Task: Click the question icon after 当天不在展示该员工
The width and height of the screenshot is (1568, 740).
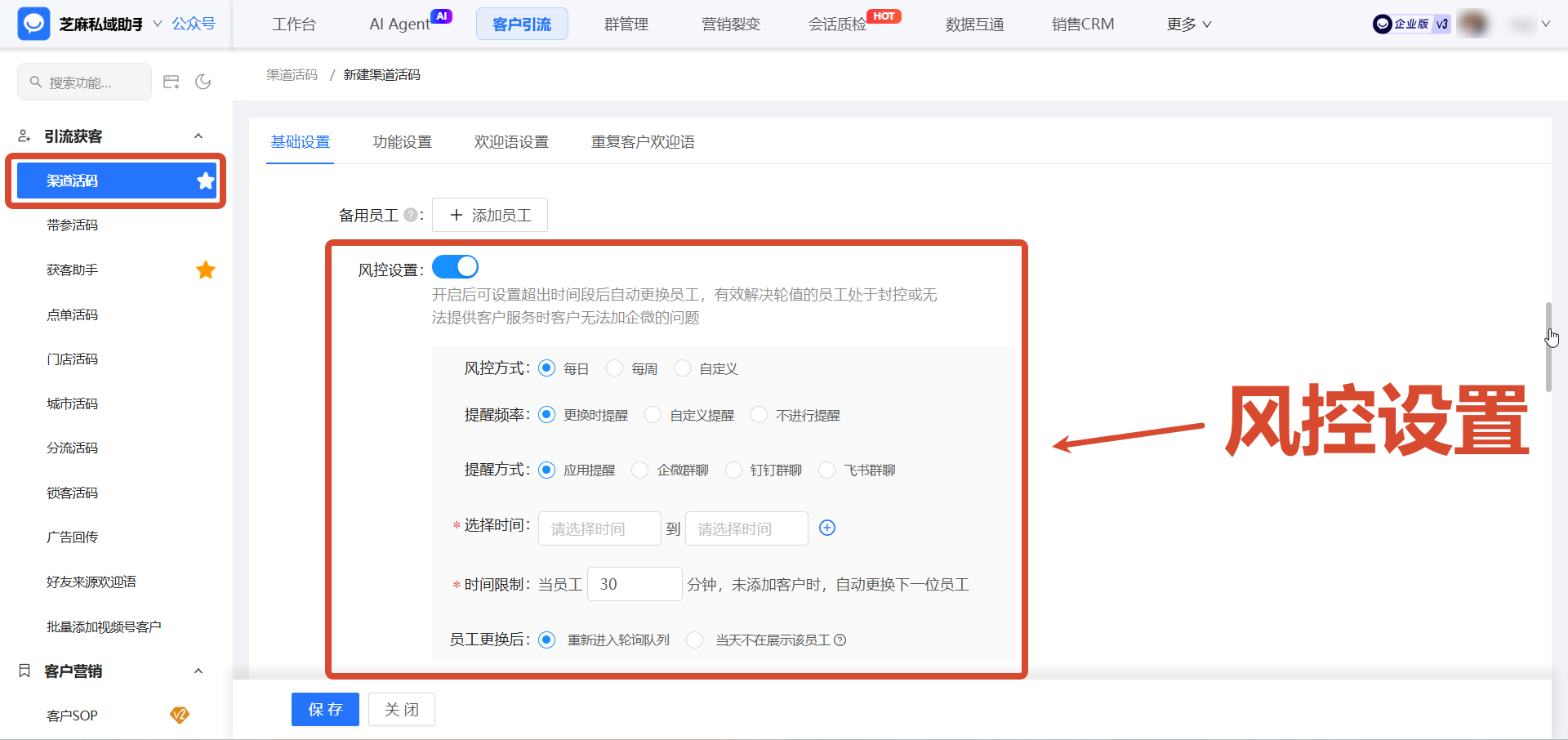Action: [840, 640]
